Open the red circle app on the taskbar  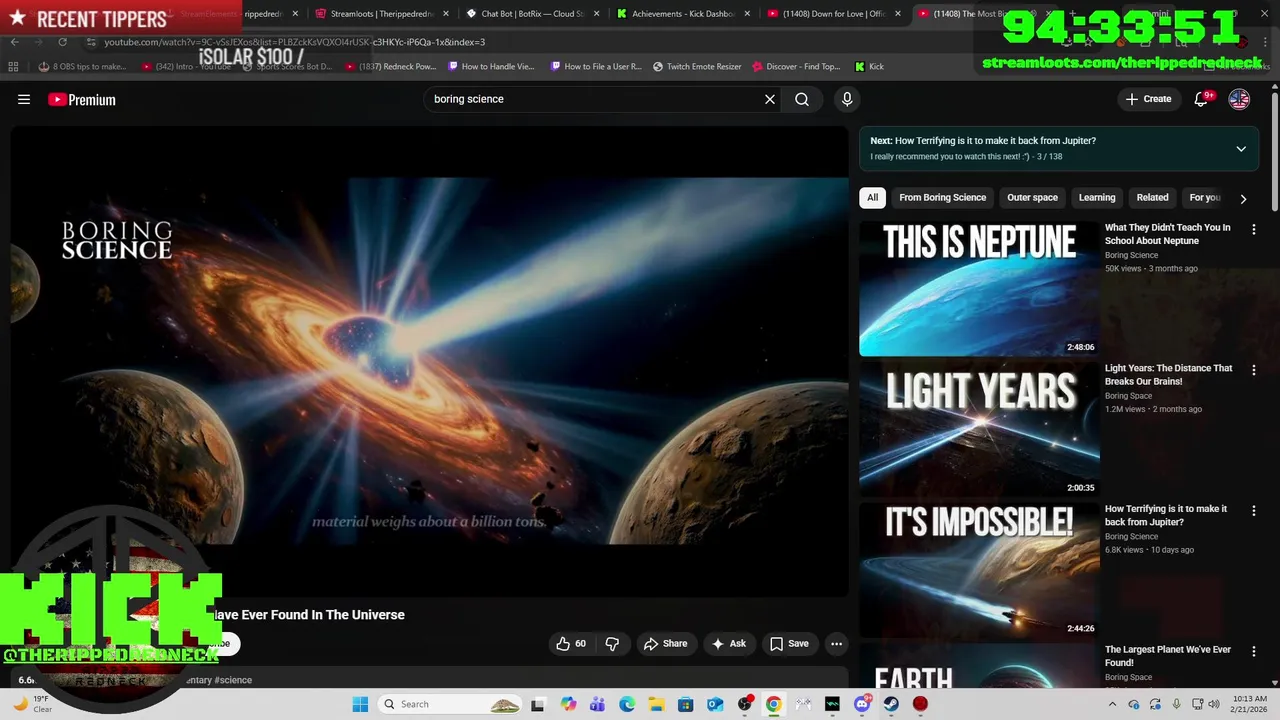(920, 704)
